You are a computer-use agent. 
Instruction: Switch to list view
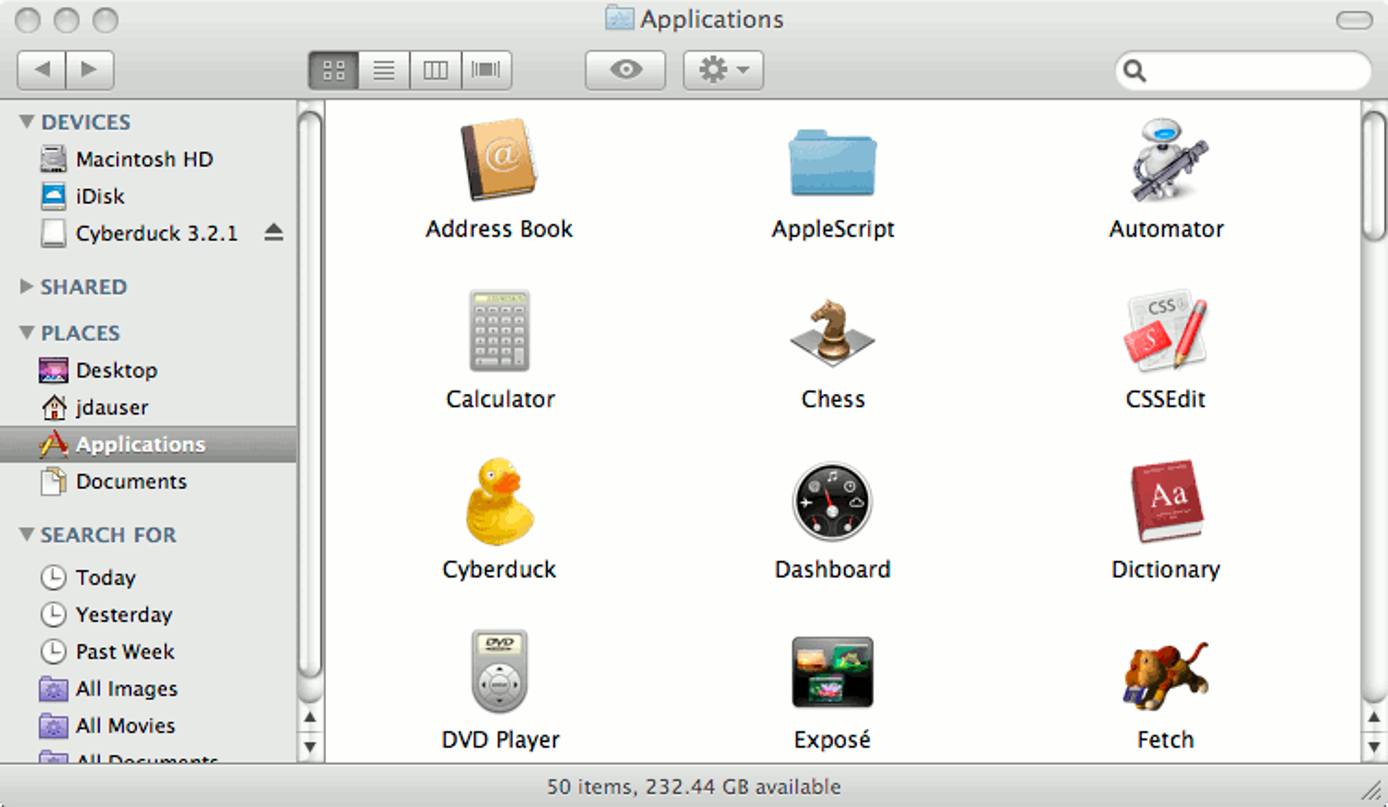tap(384, 70)
